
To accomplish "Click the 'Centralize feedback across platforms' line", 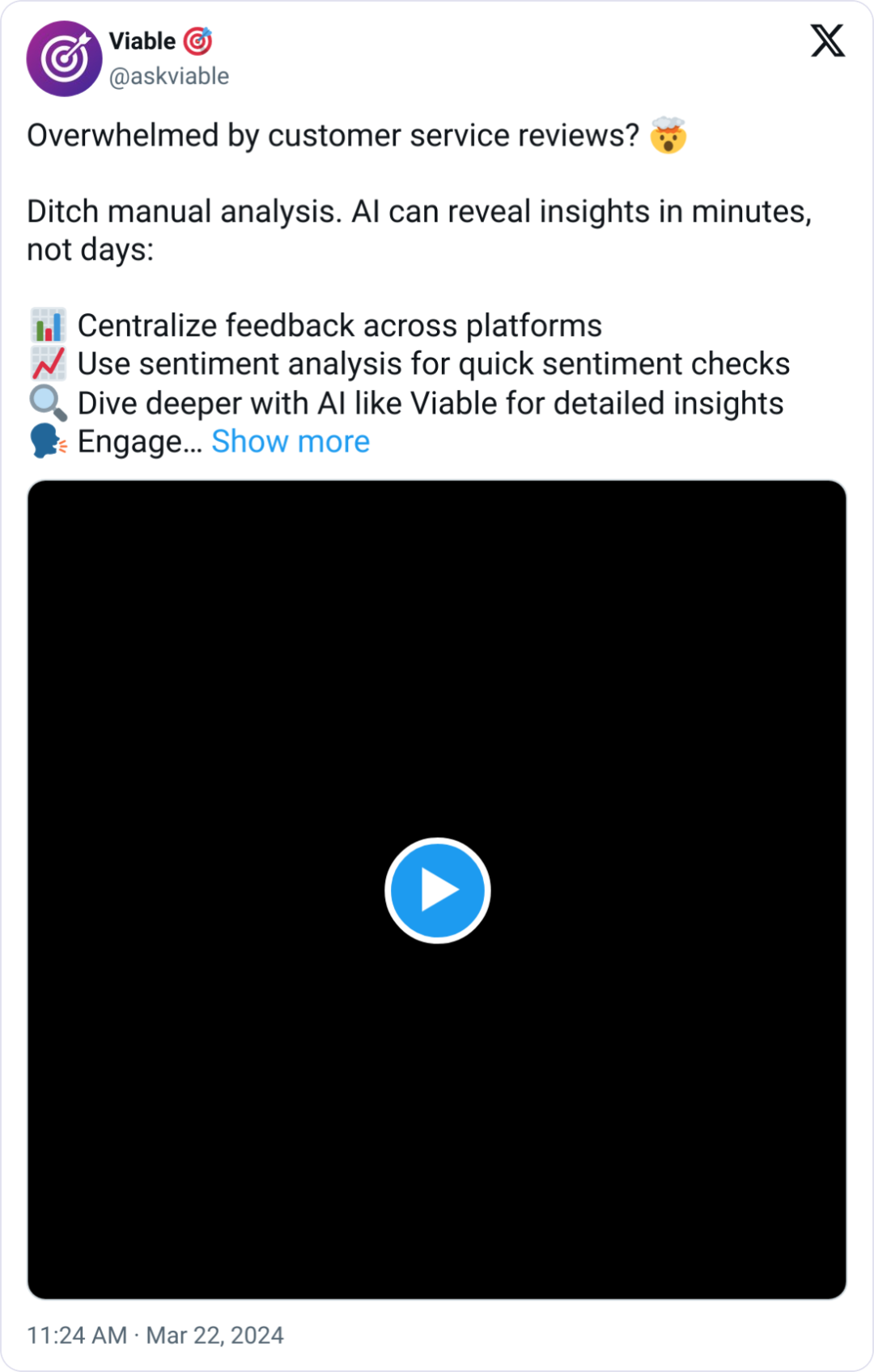I will (340, 325).
